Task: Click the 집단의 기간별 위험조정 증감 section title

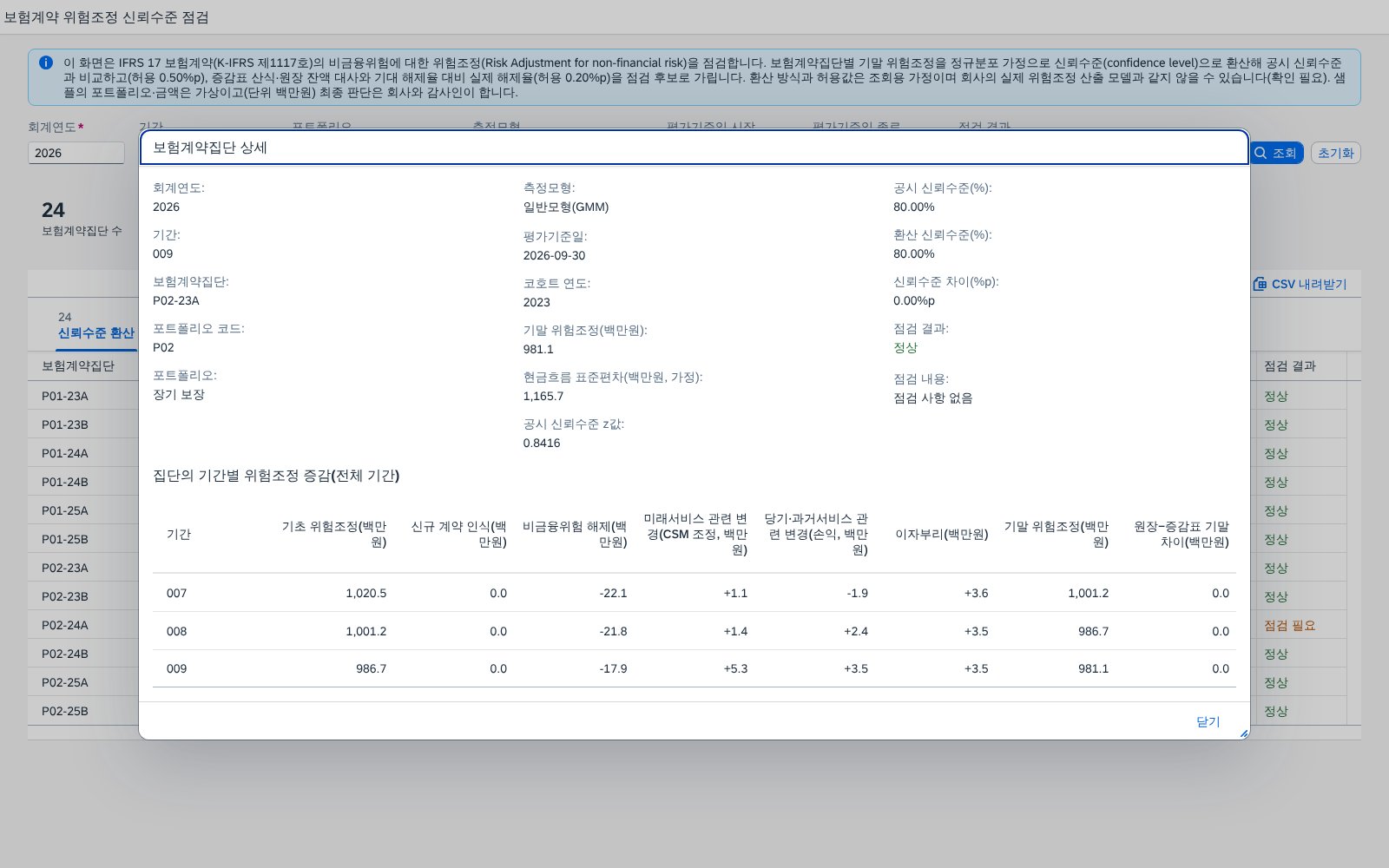Action: point(276,476)
